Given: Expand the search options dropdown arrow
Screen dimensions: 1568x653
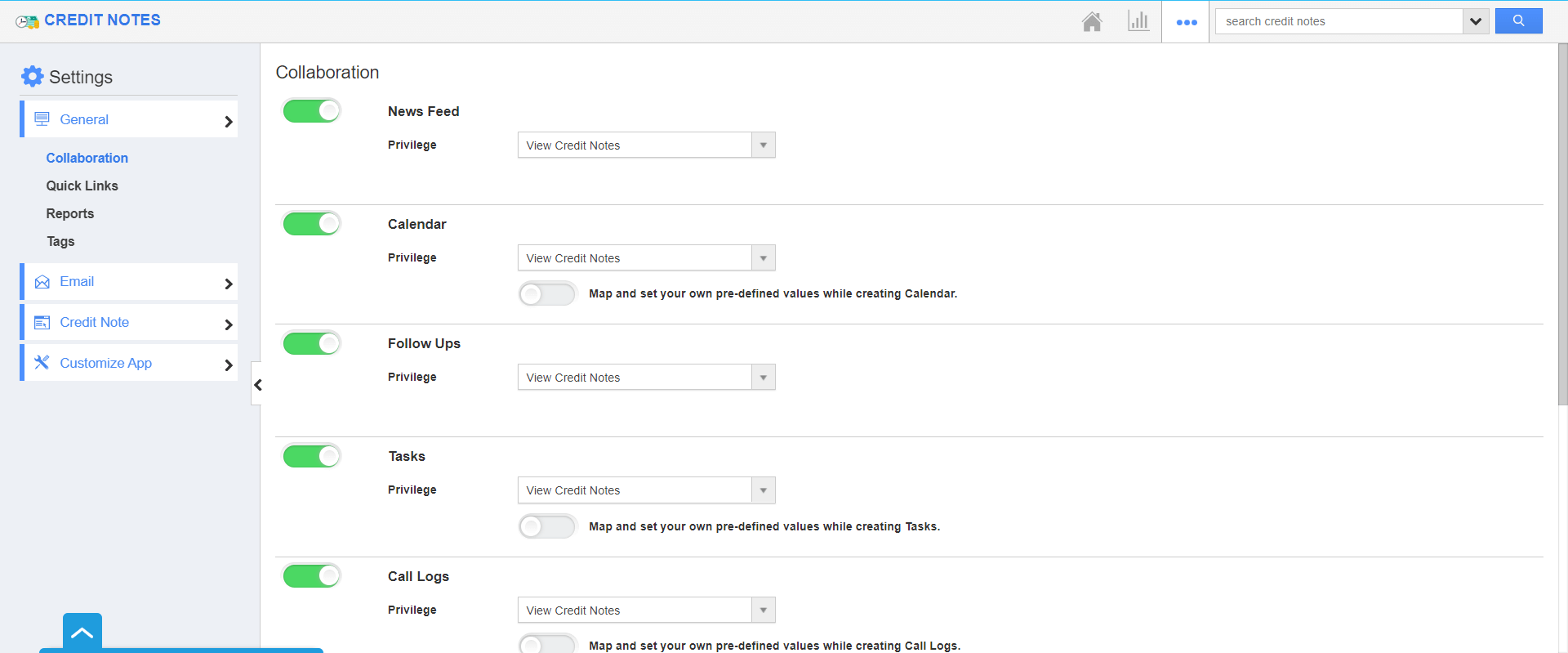Looking at the screenshot, I should pos(1476,21).
